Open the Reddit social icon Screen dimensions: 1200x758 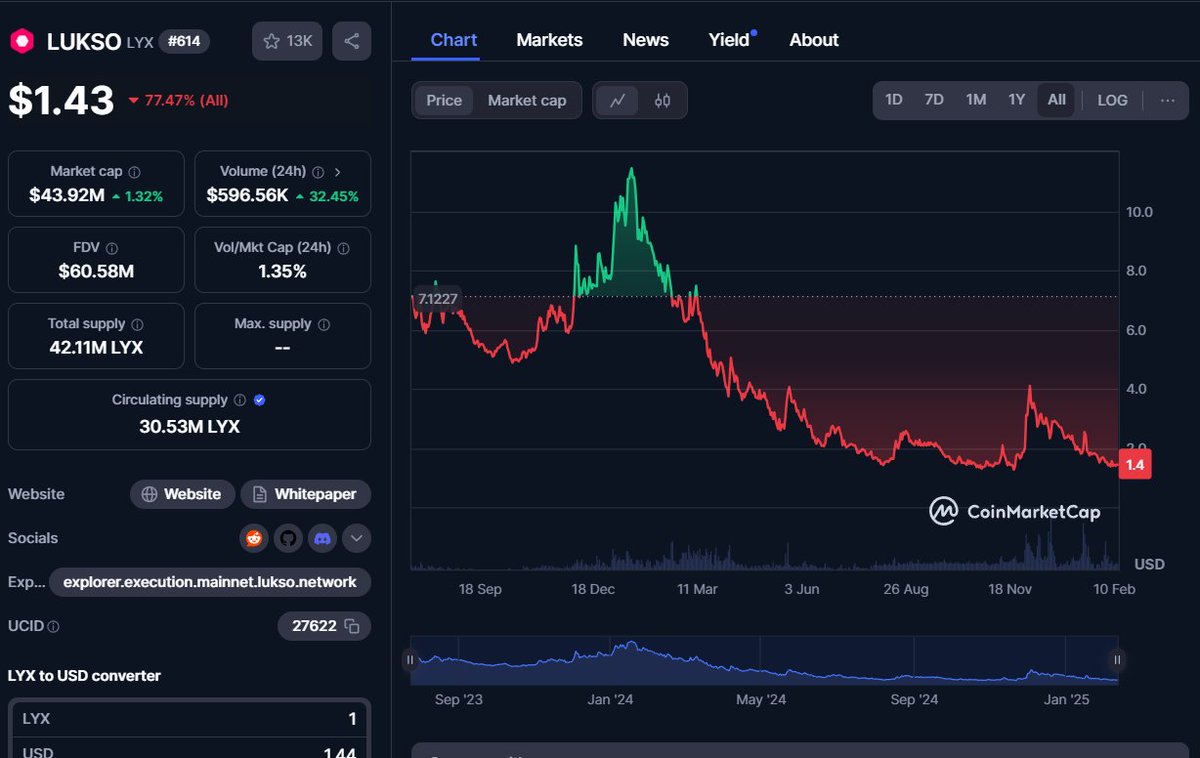coord(254,538)
